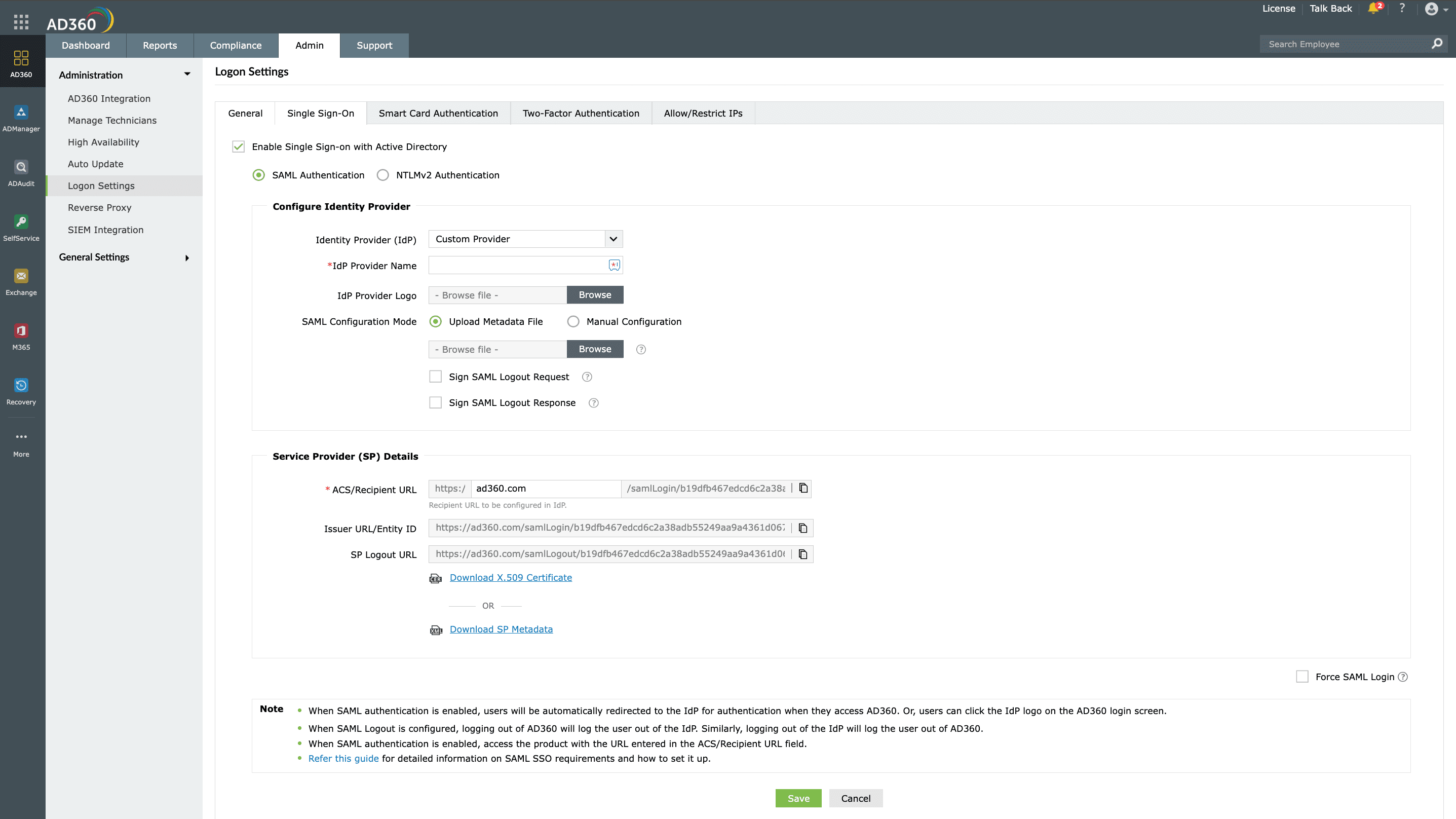This screenshot has height=819, width=1456.
Task: Switch to Two-Factor Authentication tab
Action: pyautogui.click(x=581, y=113)
